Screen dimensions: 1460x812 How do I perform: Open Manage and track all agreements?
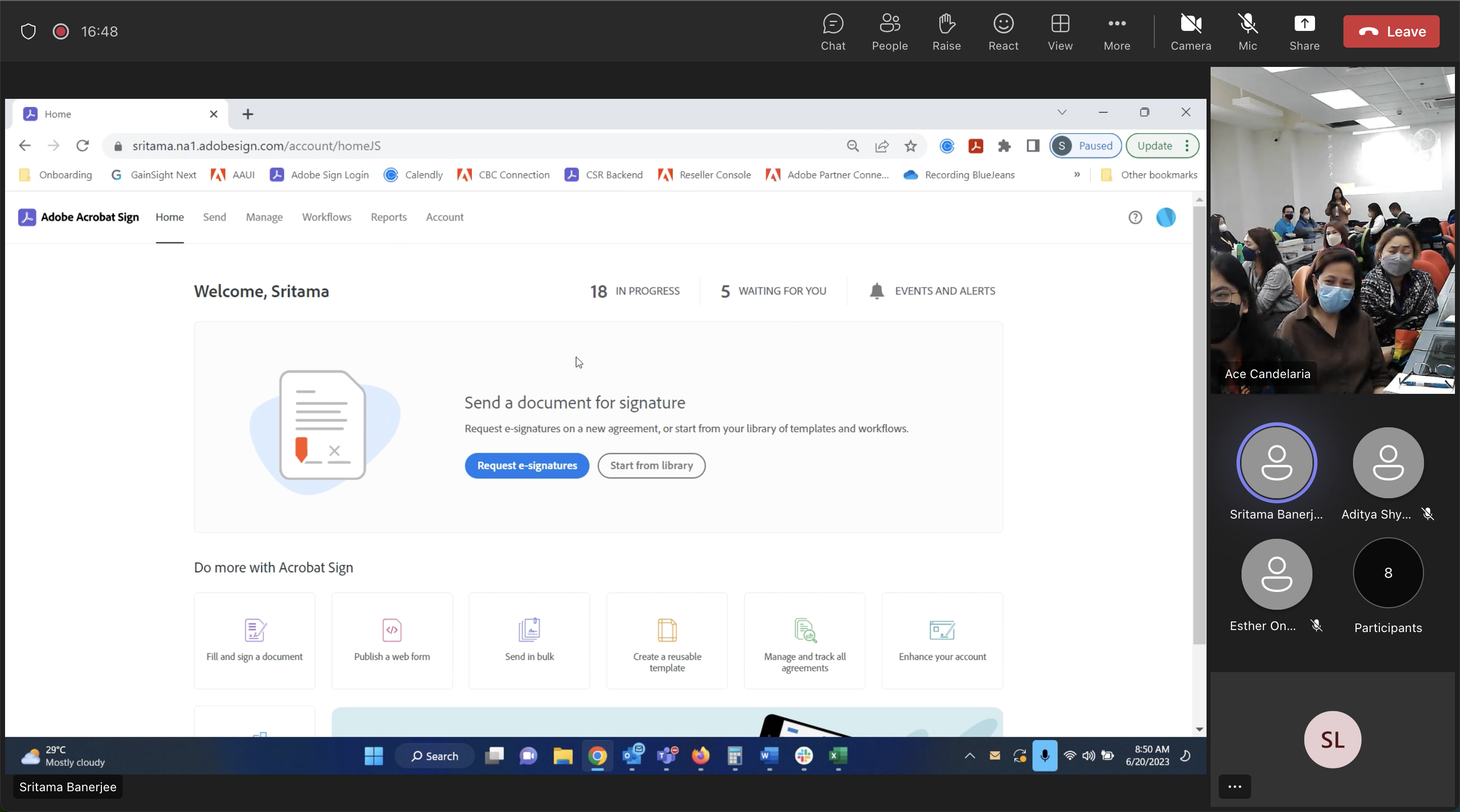(804, 641)
